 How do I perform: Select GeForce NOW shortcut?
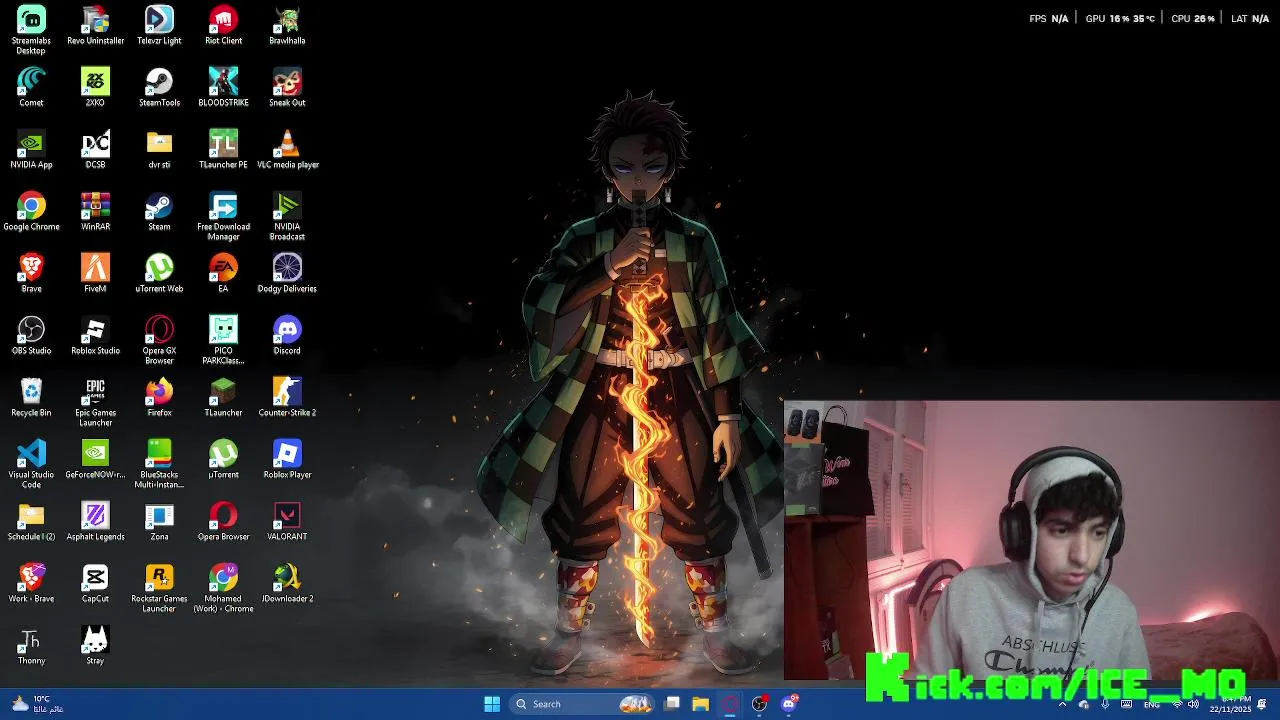coord(95,460)
